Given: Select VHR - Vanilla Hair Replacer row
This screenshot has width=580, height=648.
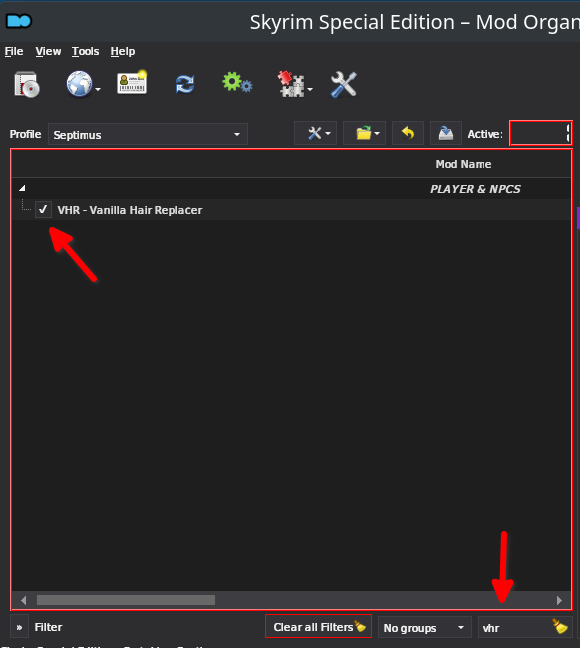Looking at the screenshot, I should 291,210.
